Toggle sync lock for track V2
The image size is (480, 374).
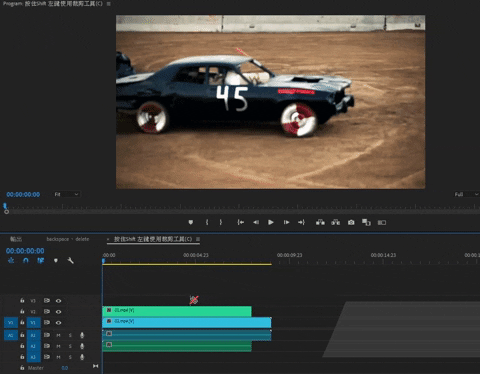click(47, 311)
